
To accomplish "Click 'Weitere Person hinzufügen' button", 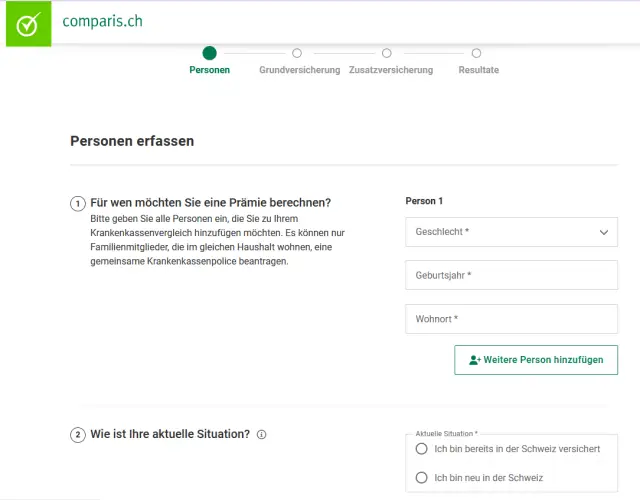I will [x=536, y=360].
